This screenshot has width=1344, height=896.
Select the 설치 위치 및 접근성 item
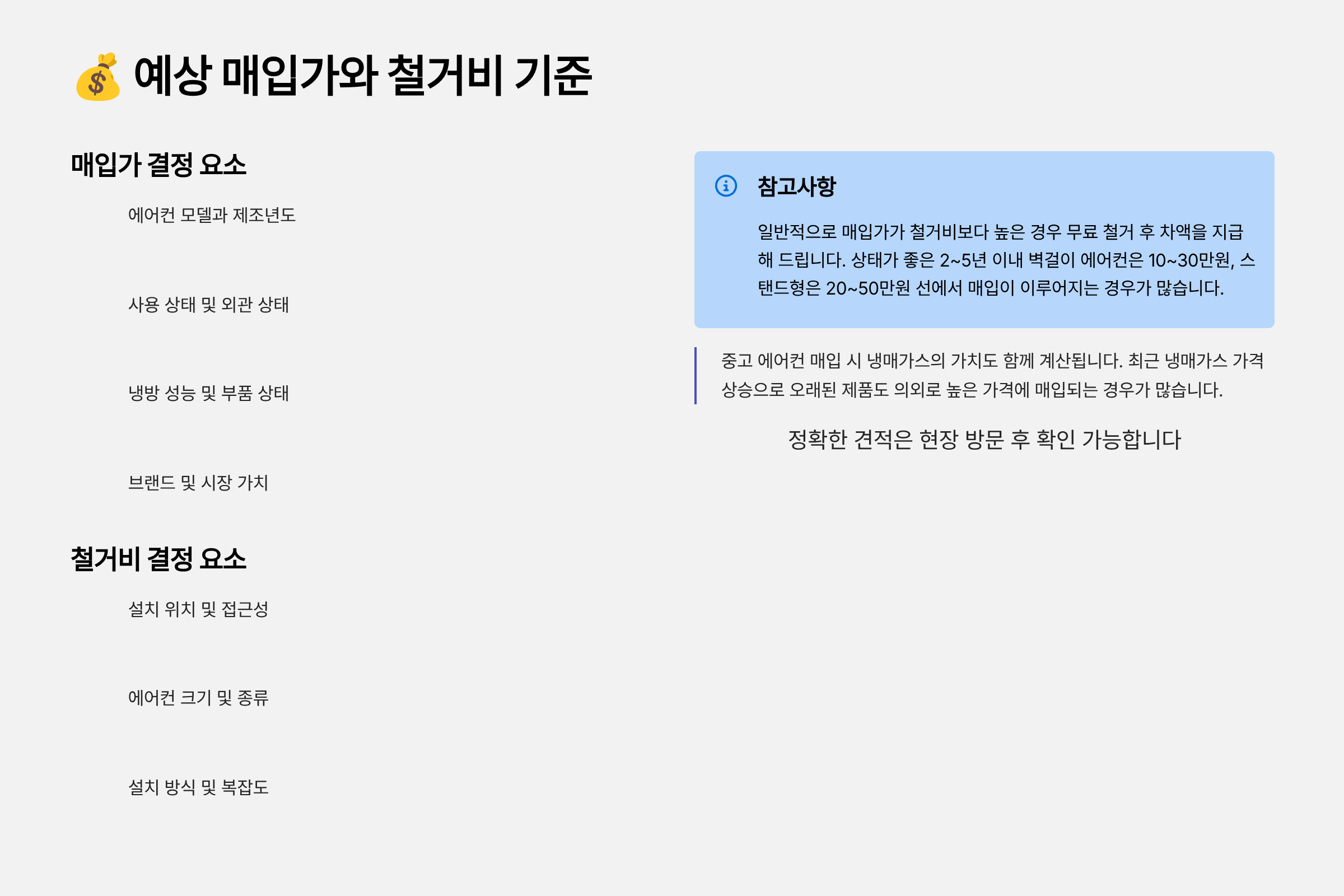click(198, 609)
